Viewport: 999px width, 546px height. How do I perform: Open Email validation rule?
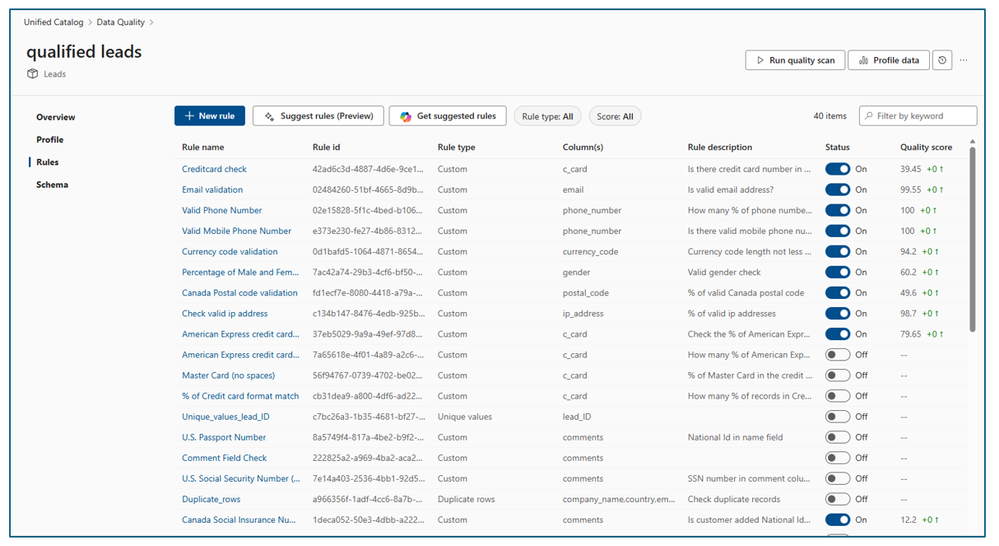point(212,189)
